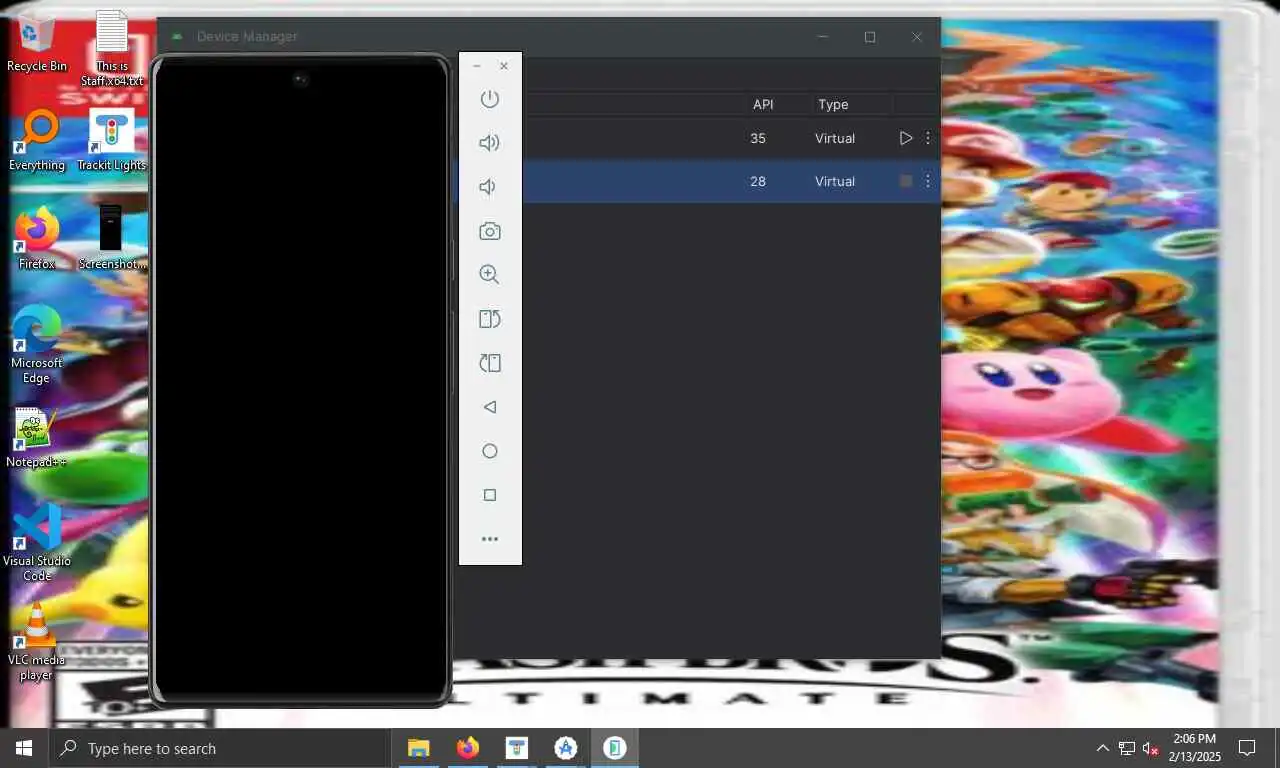This screenshot has height=768, width=1280.
Task: Maximize the Device Manager window
Action: coord(870,37)
